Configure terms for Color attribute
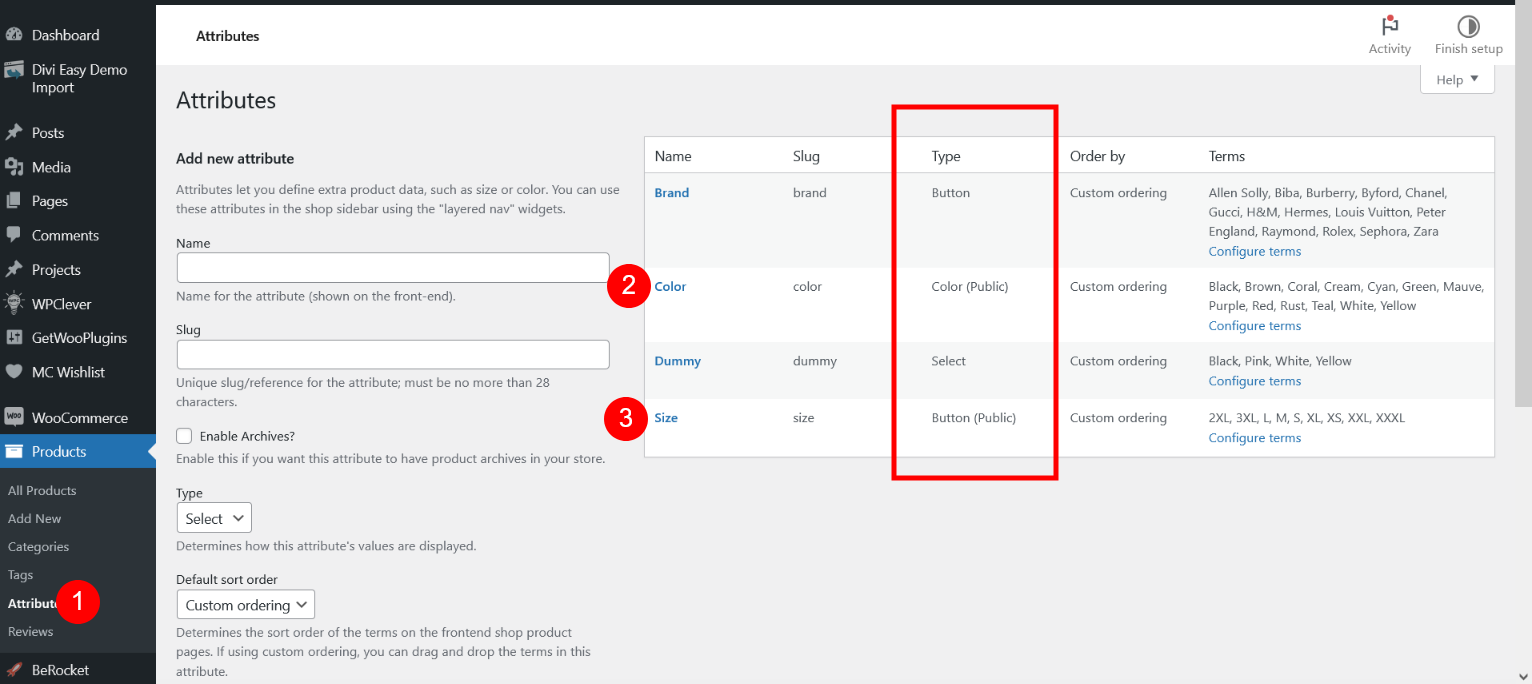 pyautogui.click(x=1255, y=326)
